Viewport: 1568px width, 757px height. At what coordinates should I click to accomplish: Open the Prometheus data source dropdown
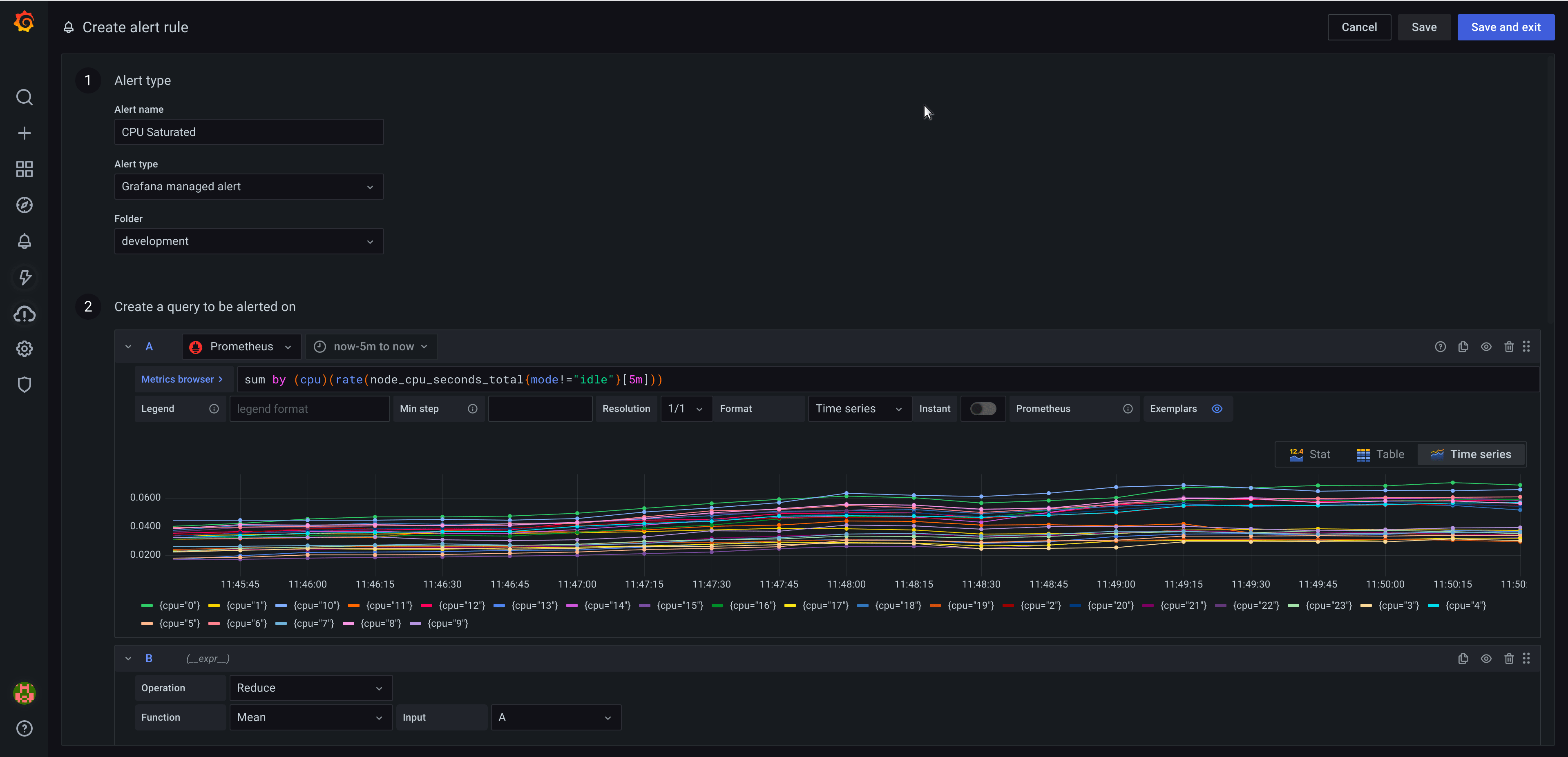[241, 347]
